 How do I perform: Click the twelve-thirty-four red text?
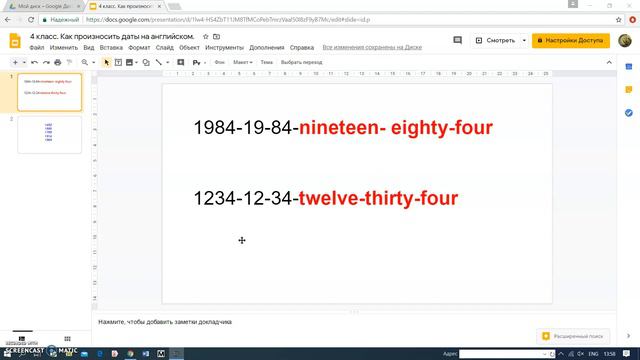coord(378,198)
